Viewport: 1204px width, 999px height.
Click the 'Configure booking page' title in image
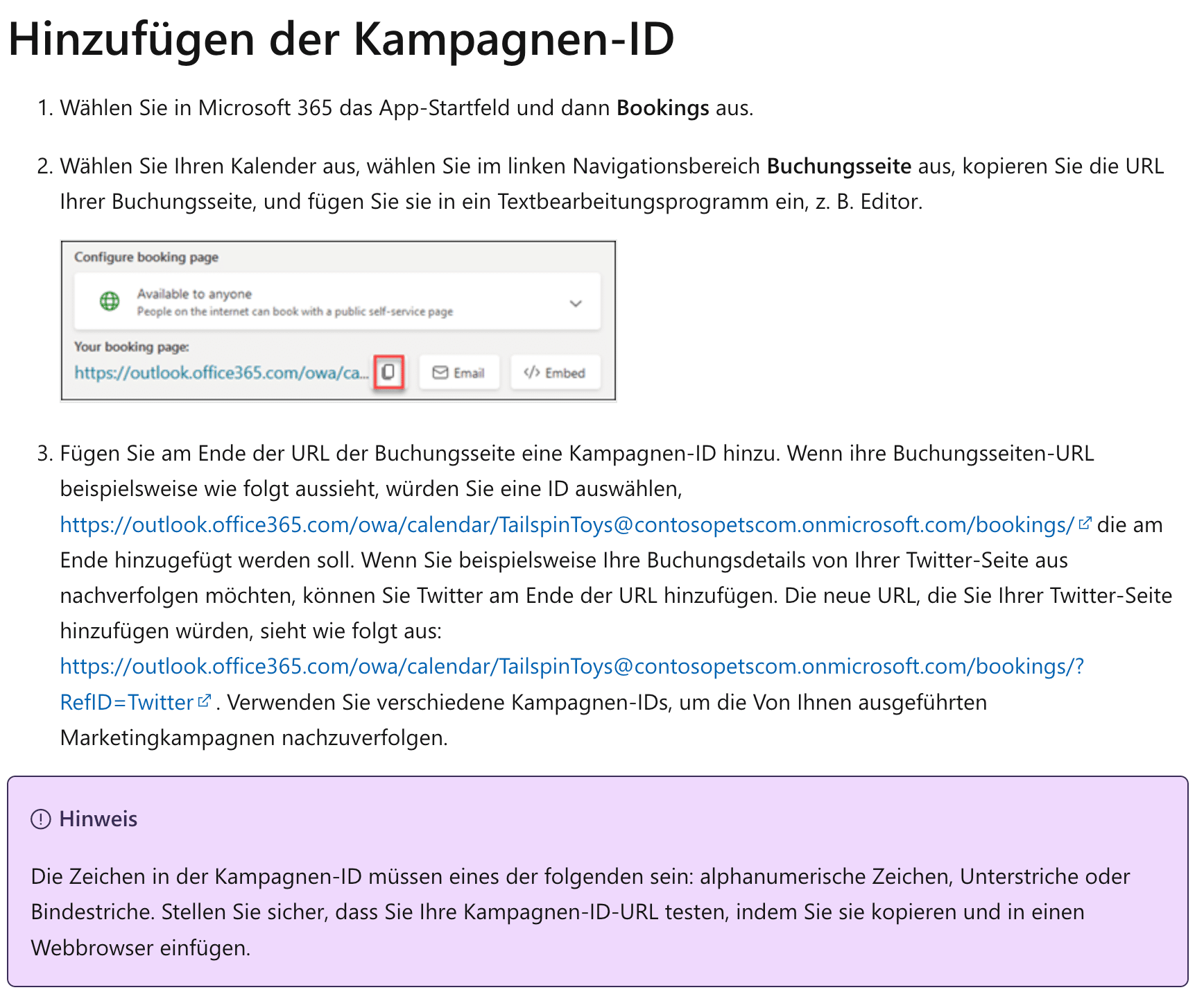click(146, 257)
